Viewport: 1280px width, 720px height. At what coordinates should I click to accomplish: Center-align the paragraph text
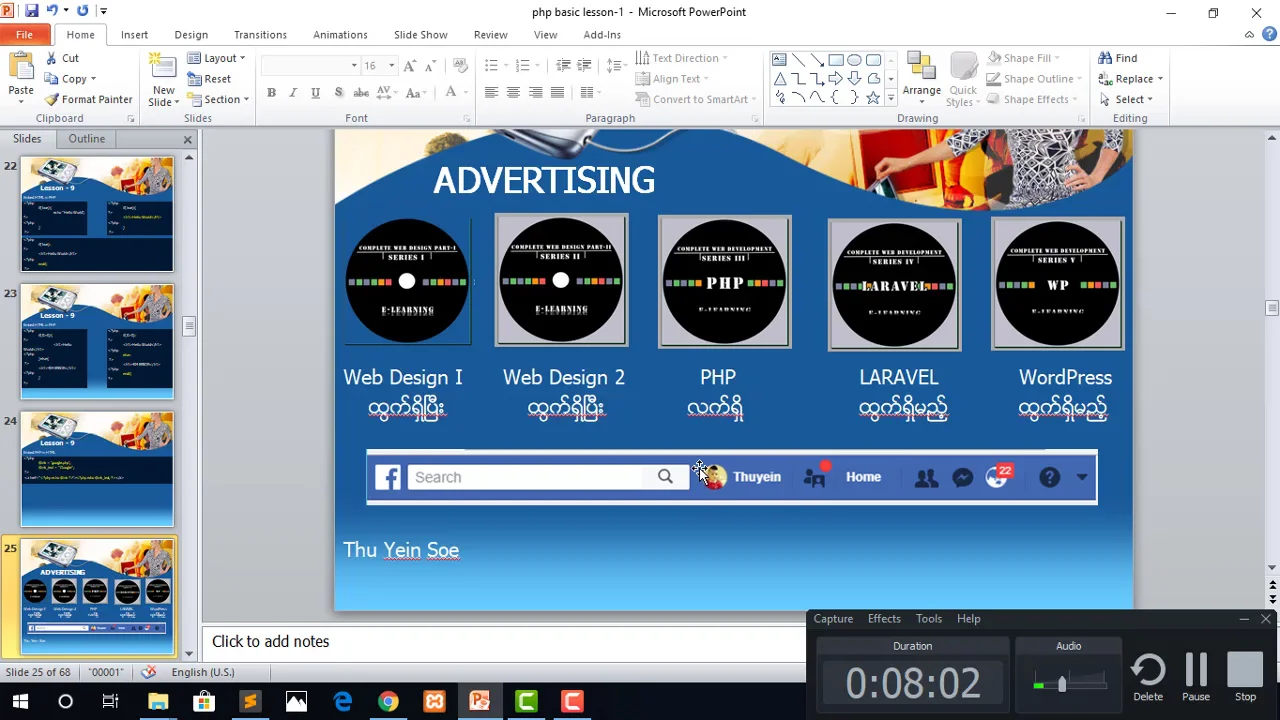(x=513, y=93)
